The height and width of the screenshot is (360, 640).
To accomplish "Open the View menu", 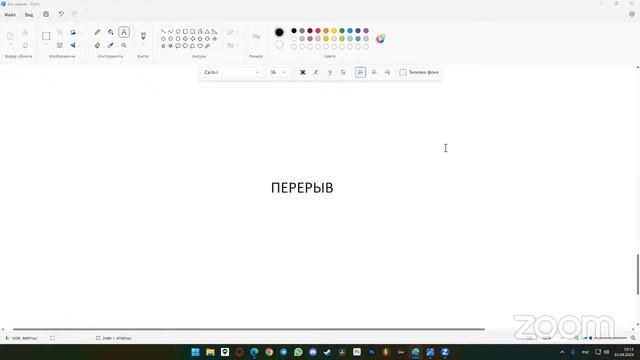I will [x=29, y=15].
